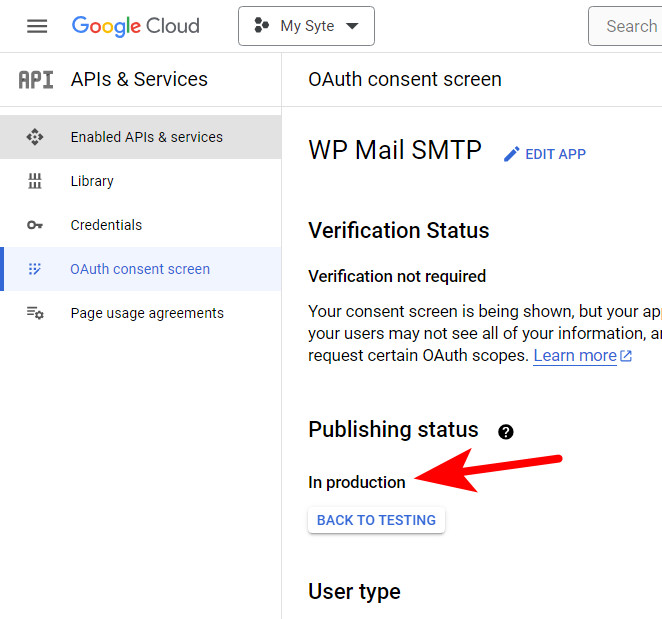Click the User type heading

(x=354, y=592)
